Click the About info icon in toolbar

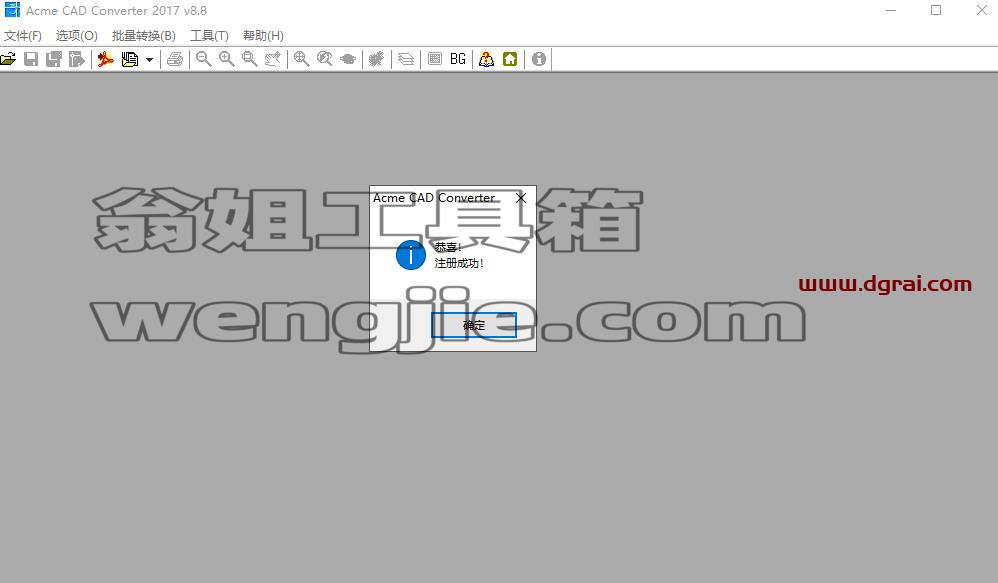[x=538, y=59]
